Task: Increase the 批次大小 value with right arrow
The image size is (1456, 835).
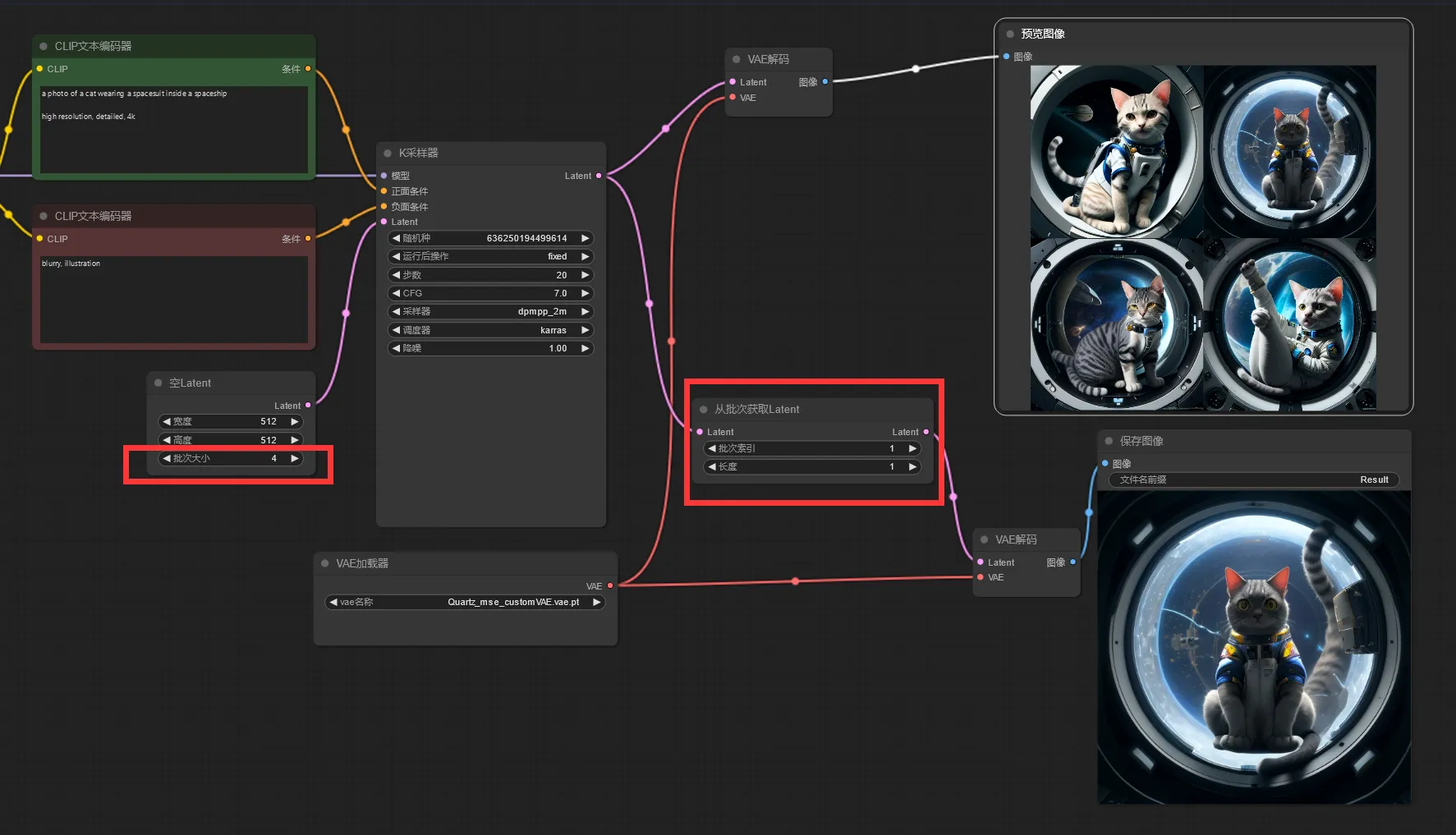Action: point(294,458)
